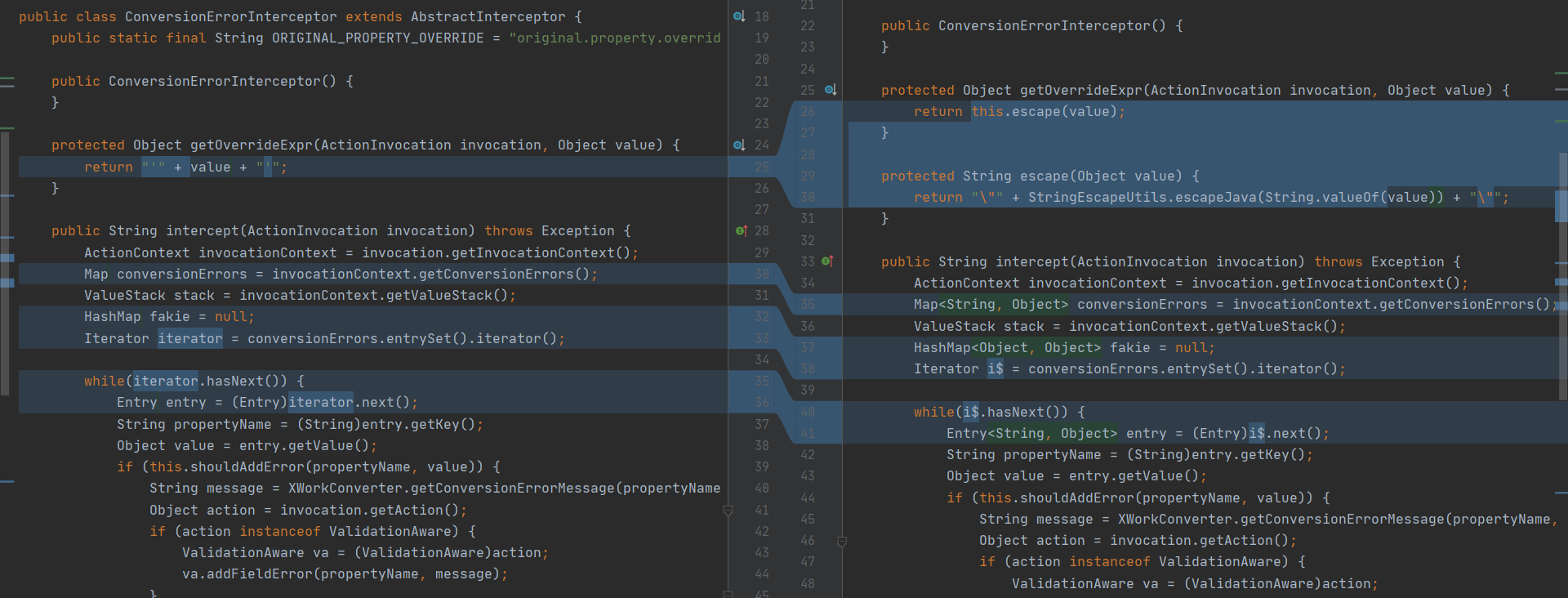Image resolution: width=1568 pixels, height=598 pixels.
Task: Click the overridden-class gutter icon at left line 18
Action: (739, 16)
